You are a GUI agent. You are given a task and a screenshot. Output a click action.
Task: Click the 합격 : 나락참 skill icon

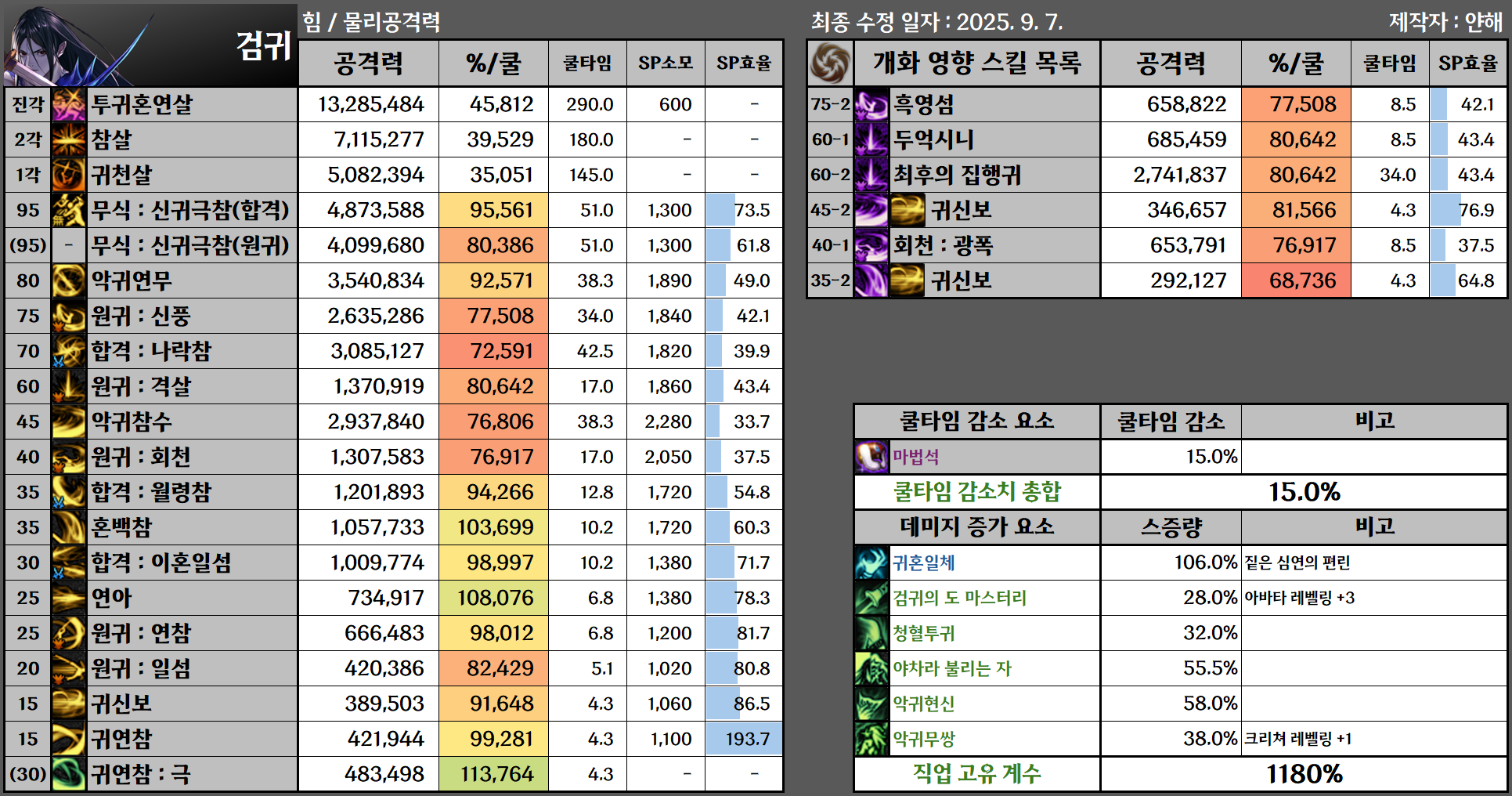(x=69, y=351)
